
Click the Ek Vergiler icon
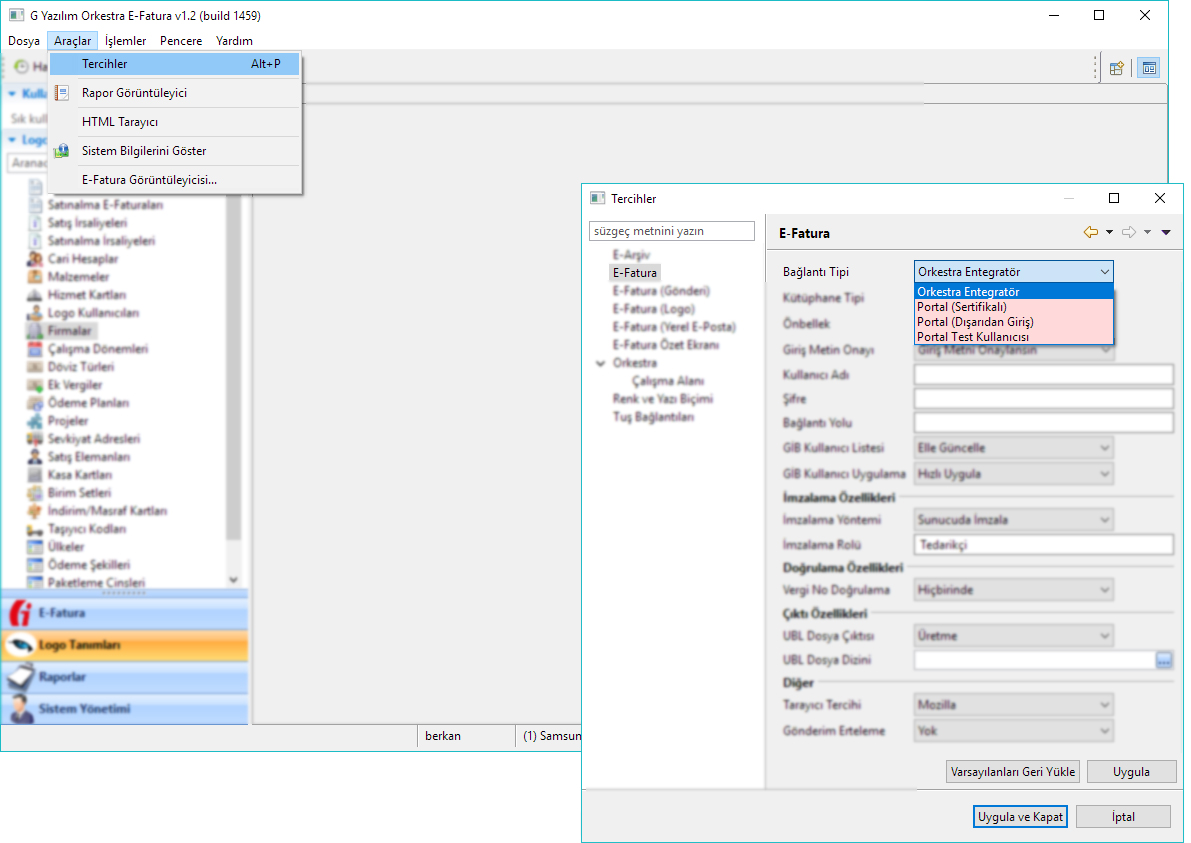[34, 385]
